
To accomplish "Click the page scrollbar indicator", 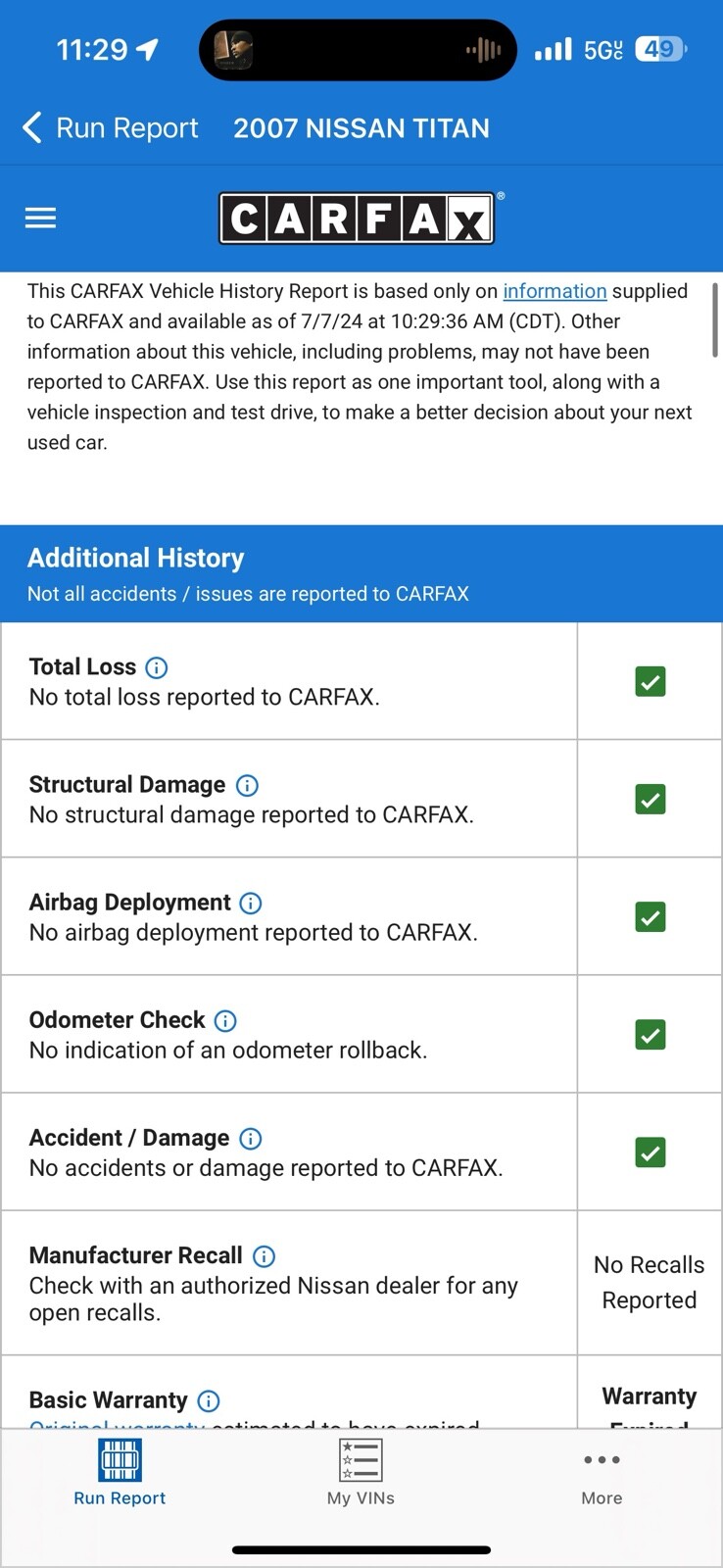I will pos(715,319).
